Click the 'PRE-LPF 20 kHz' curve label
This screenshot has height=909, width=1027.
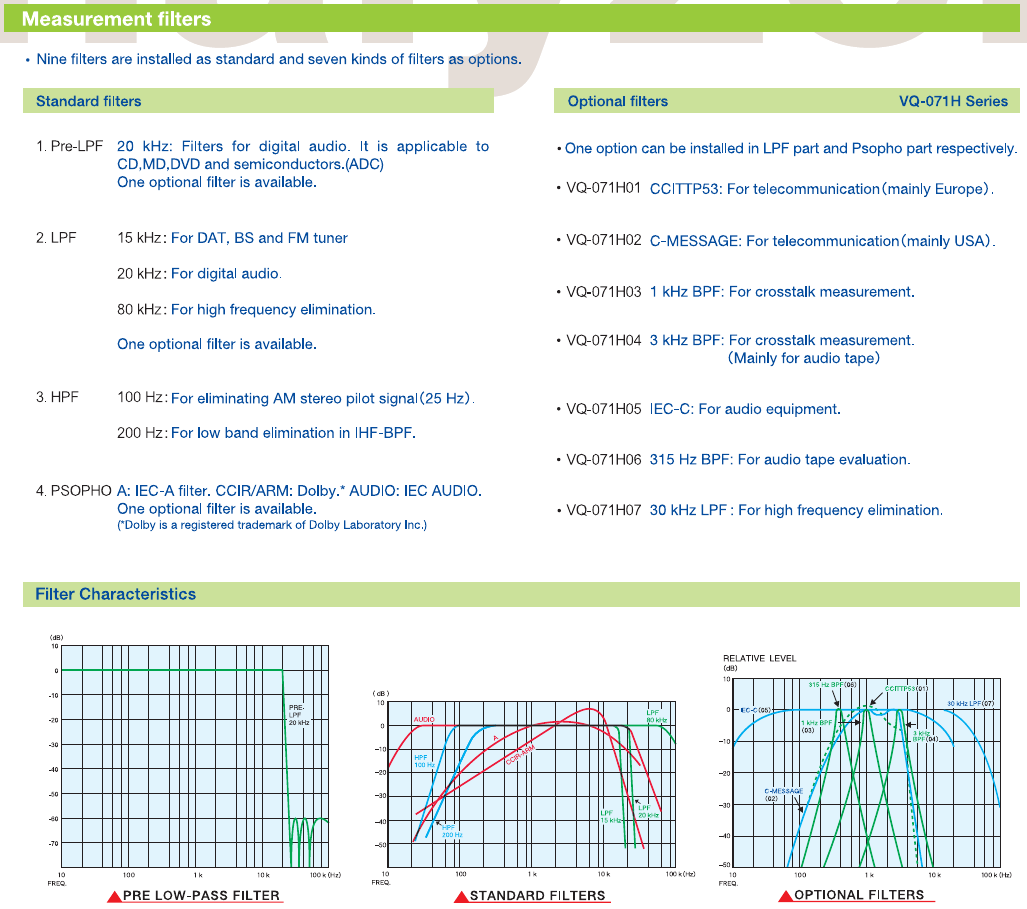coord(299,714)
